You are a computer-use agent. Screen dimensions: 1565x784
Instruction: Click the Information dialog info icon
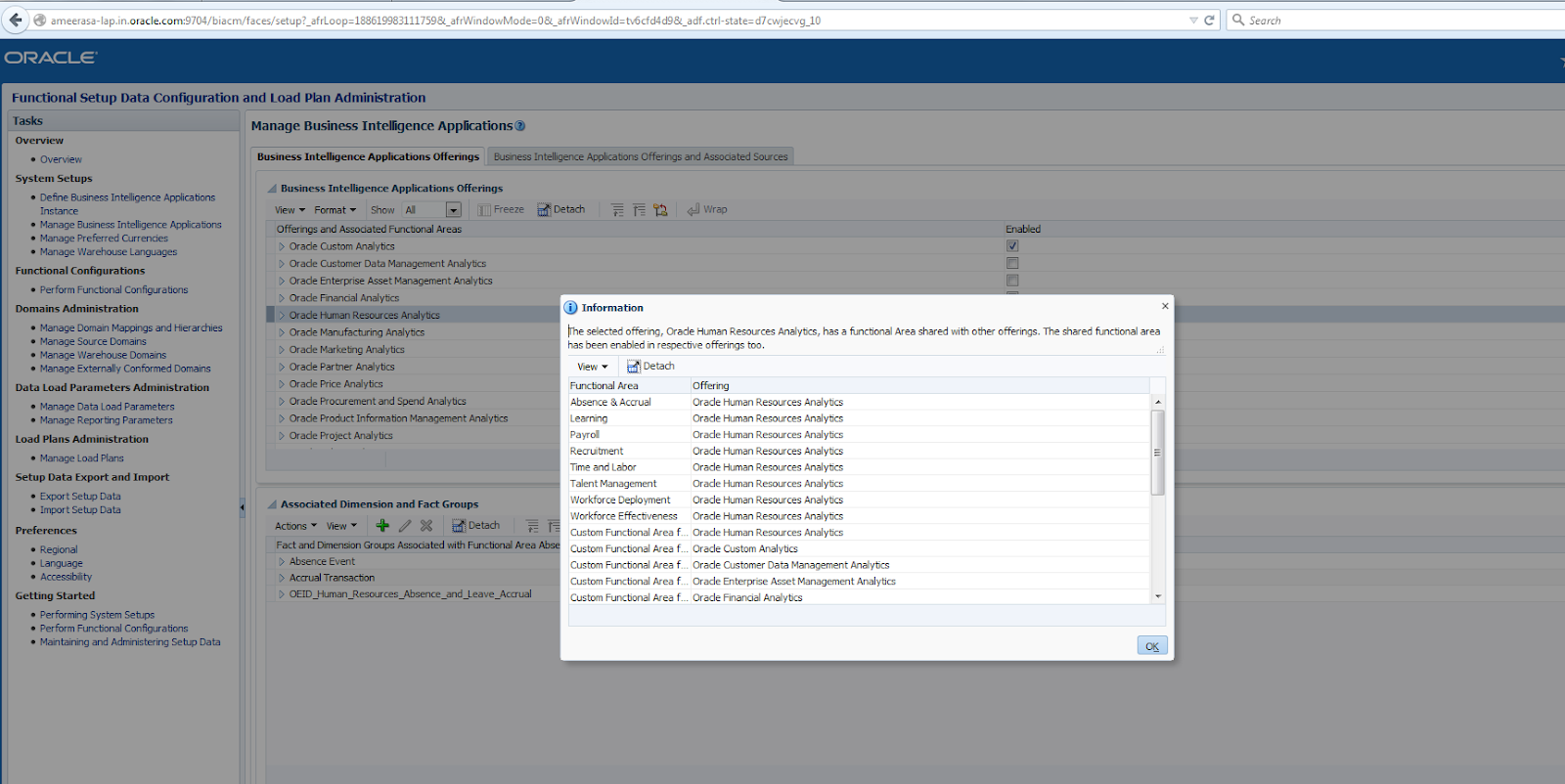coord(571,307)
